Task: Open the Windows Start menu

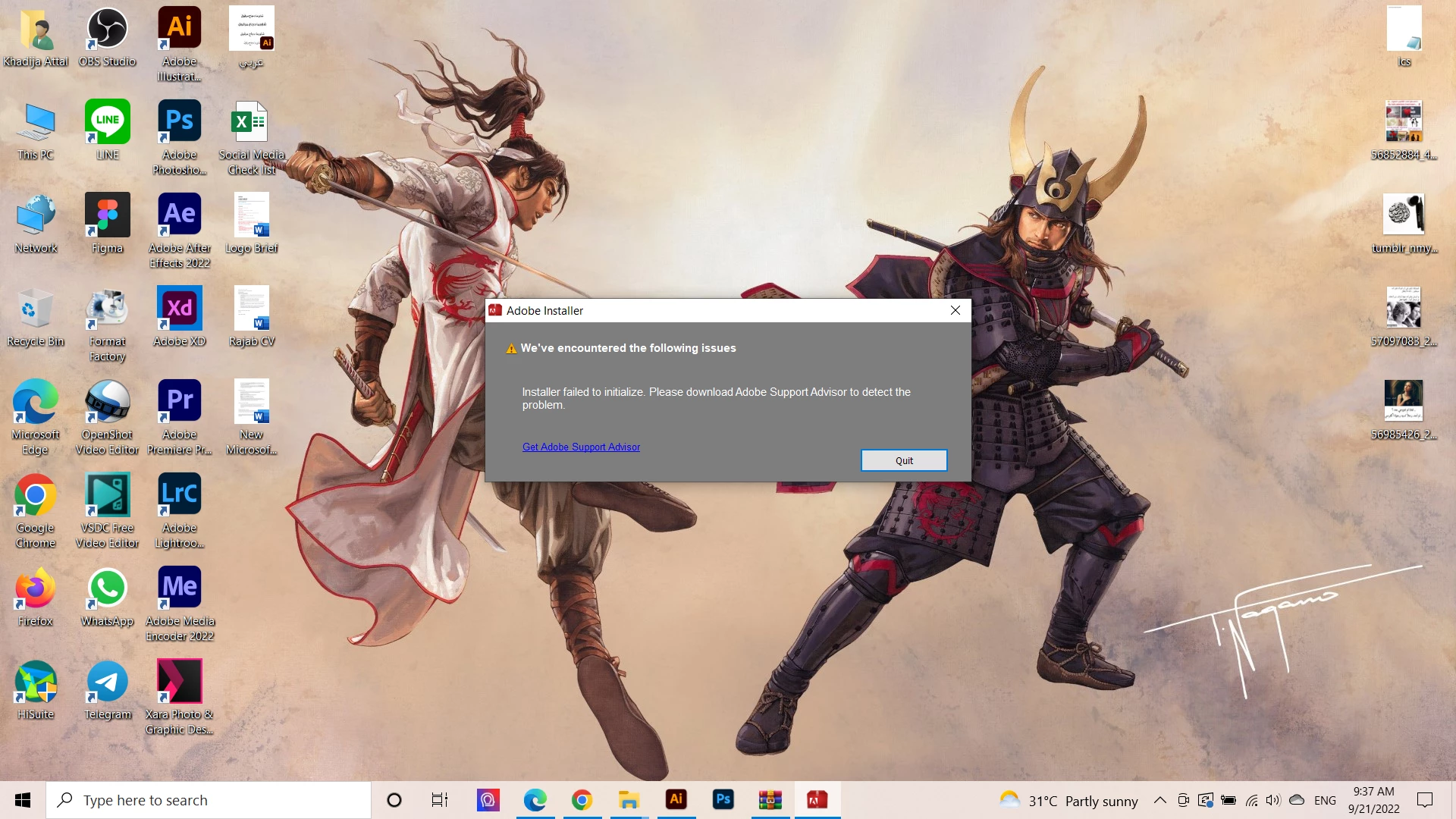Action: (x=23, y=800)
